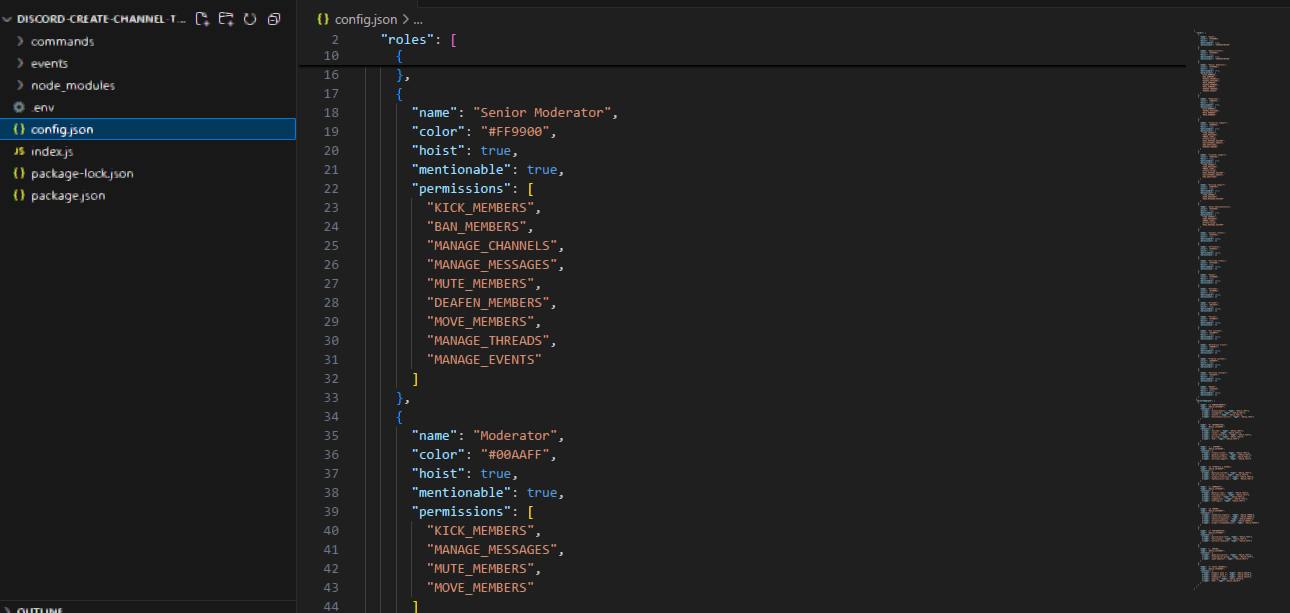1290x613 pixels.
Task: Click sticky scroll line "roles": [
Action: point(419,40)
